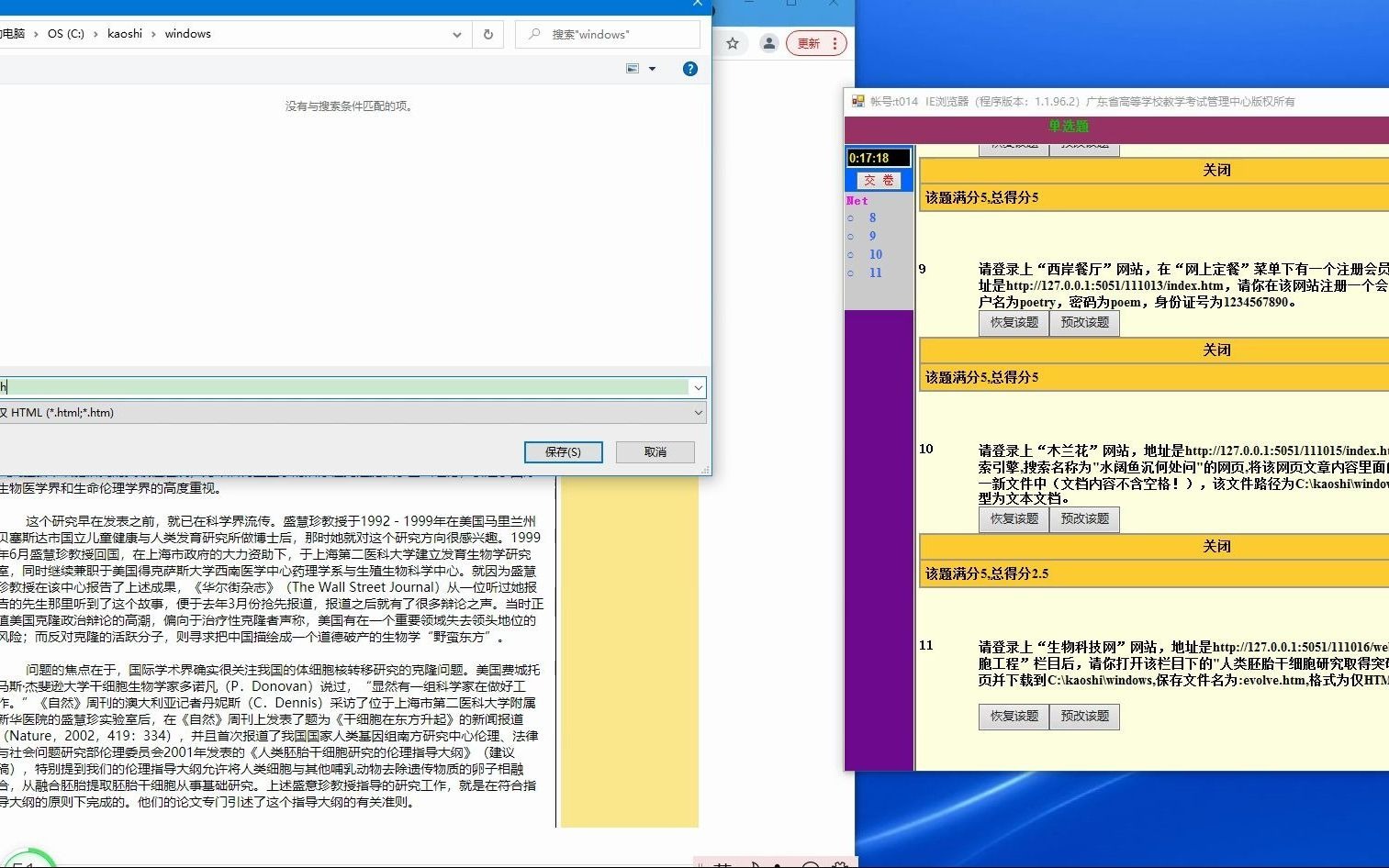Select question 9 radio button

(x=851, y=237)
